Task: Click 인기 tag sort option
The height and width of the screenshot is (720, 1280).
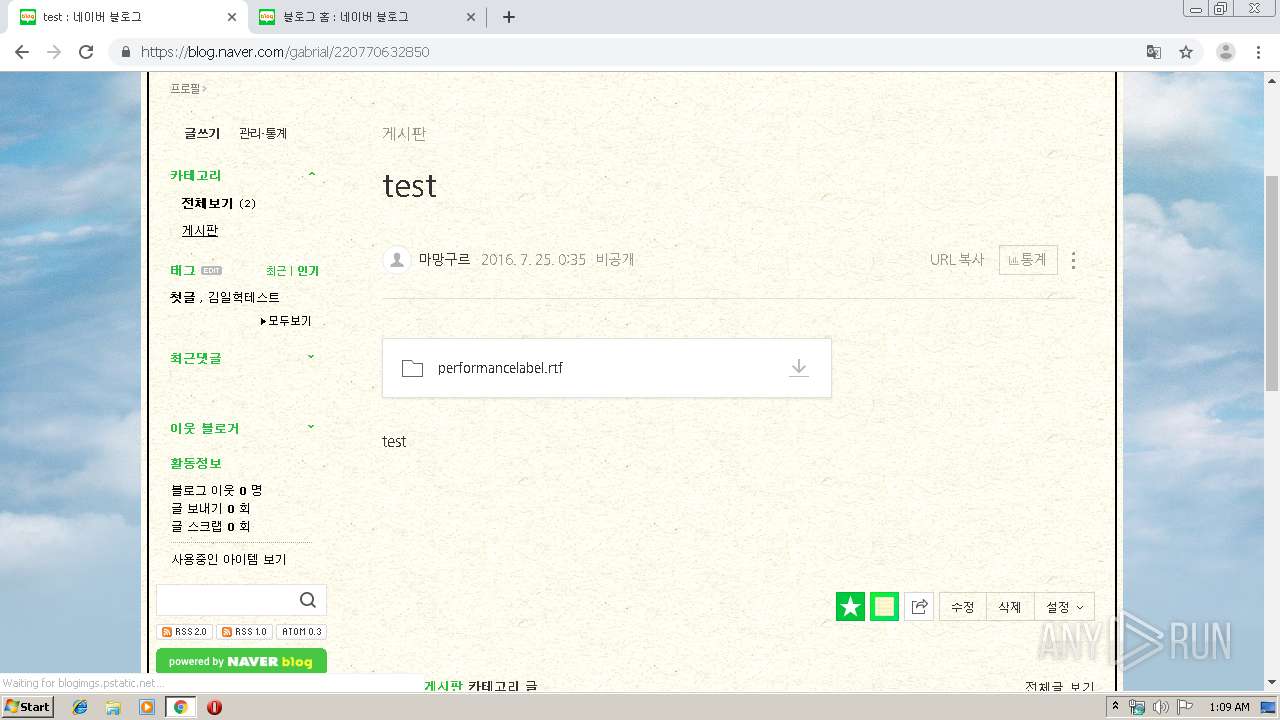Action: [308, 271]
